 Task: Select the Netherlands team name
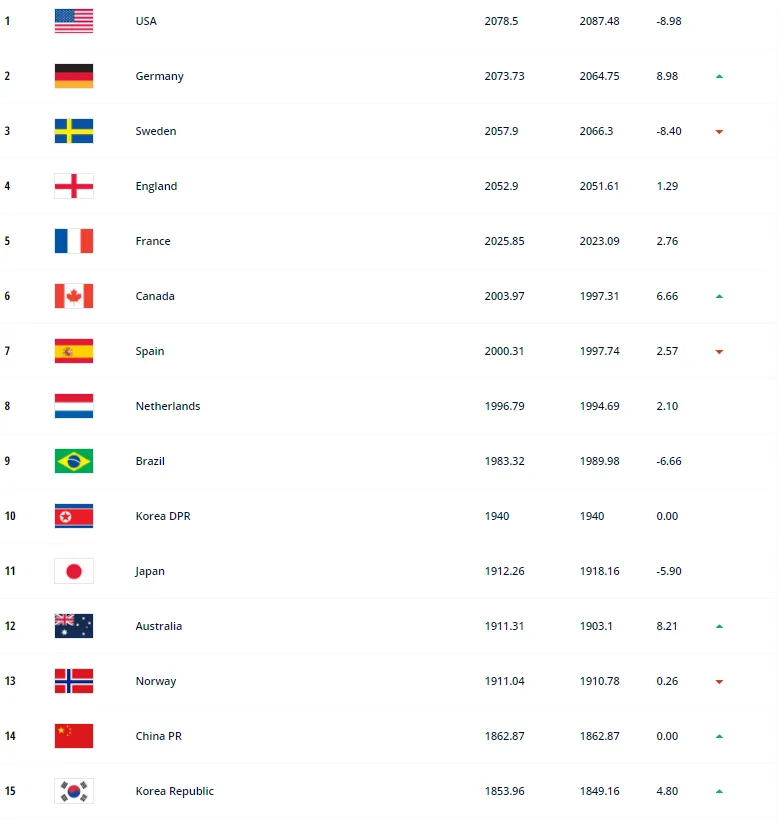click(x=168, y=406)
